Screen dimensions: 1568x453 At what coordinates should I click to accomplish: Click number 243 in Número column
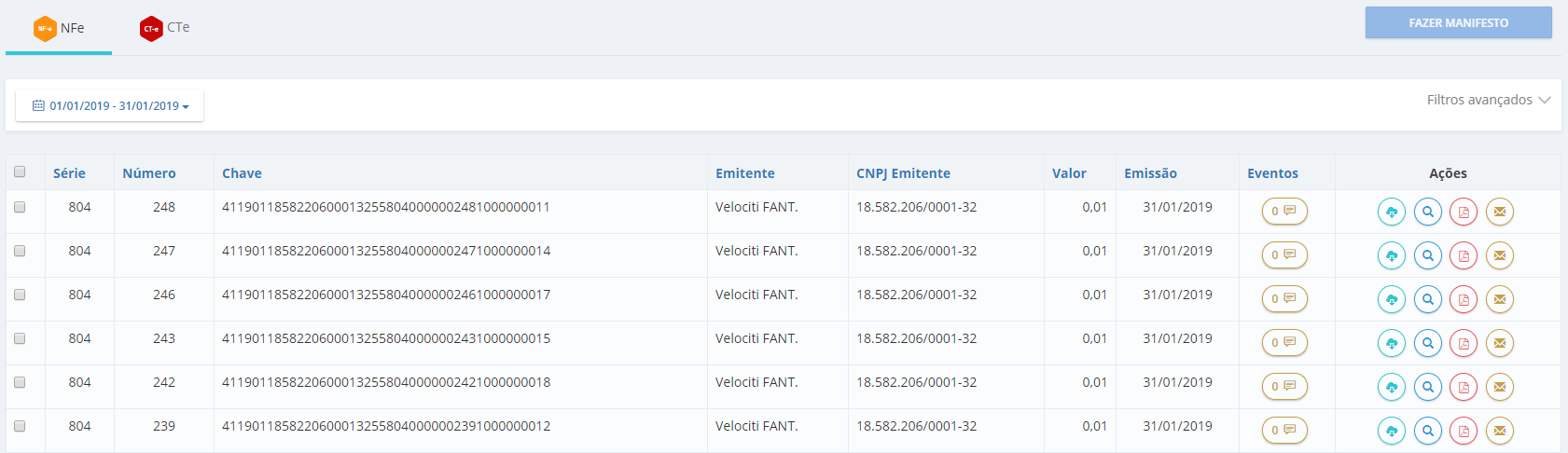[164, 338]
